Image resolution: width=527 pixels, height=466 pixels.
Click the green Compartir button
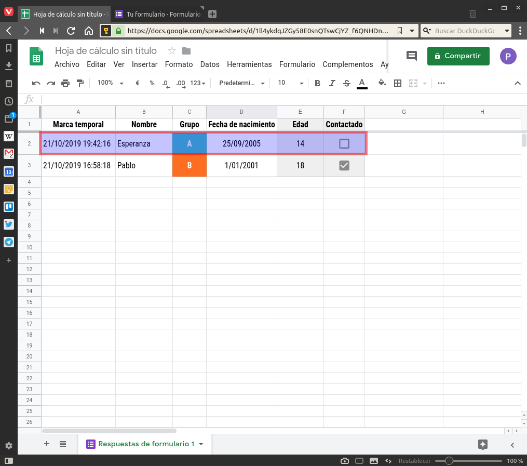458,56
